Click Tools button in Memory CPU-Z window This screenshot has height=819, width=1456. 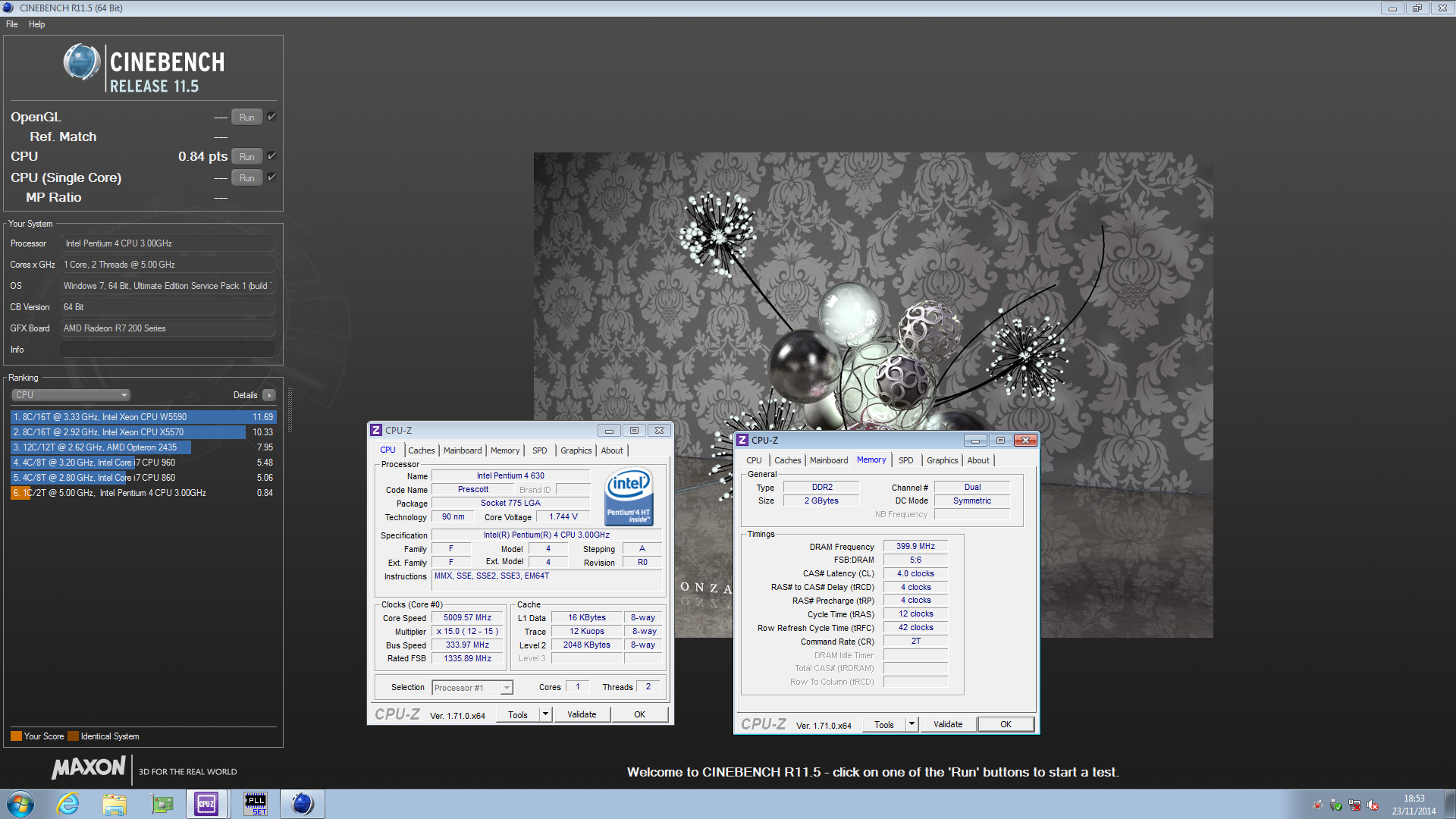pyautogui.click(x=884, y=724)
